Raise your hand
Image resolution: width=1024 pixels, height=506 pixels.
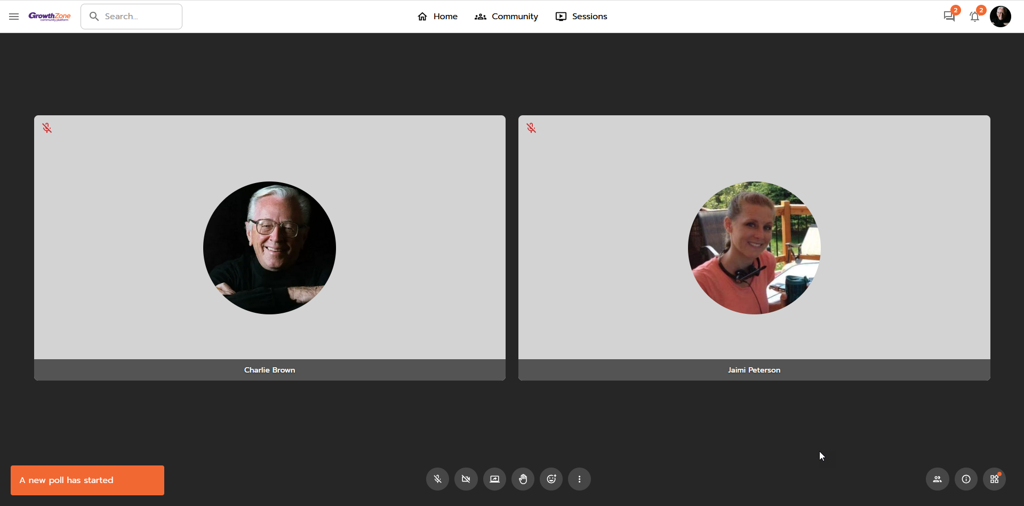(x=523, y=480)
